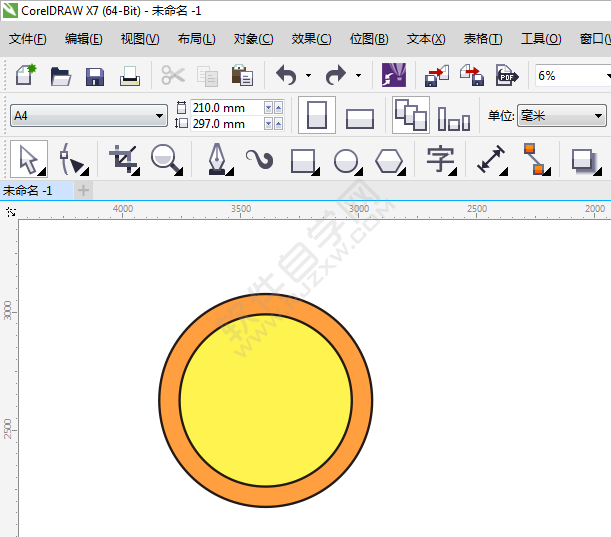Add new document tab with plus button

(83, 190)
